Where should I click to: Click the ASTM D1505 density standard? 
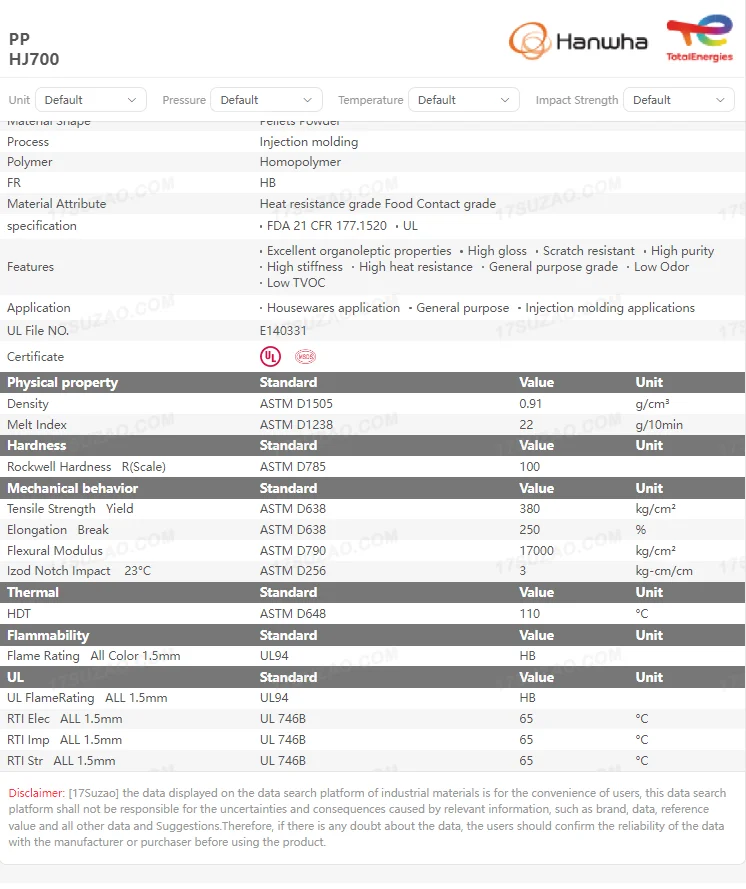(x=296, y=404)
